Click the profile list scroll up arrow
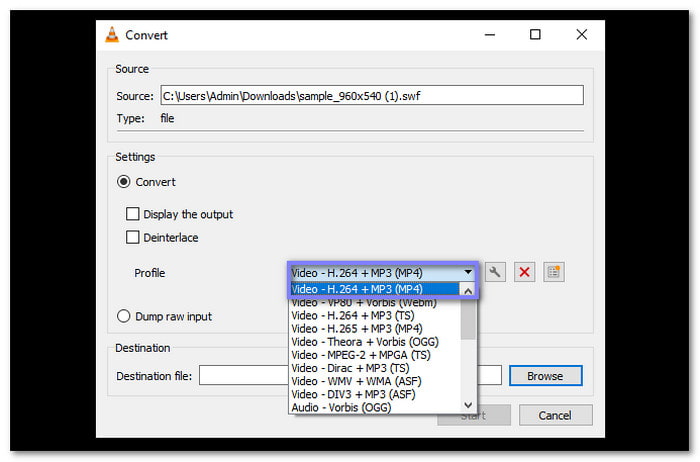 coord(468,291)
